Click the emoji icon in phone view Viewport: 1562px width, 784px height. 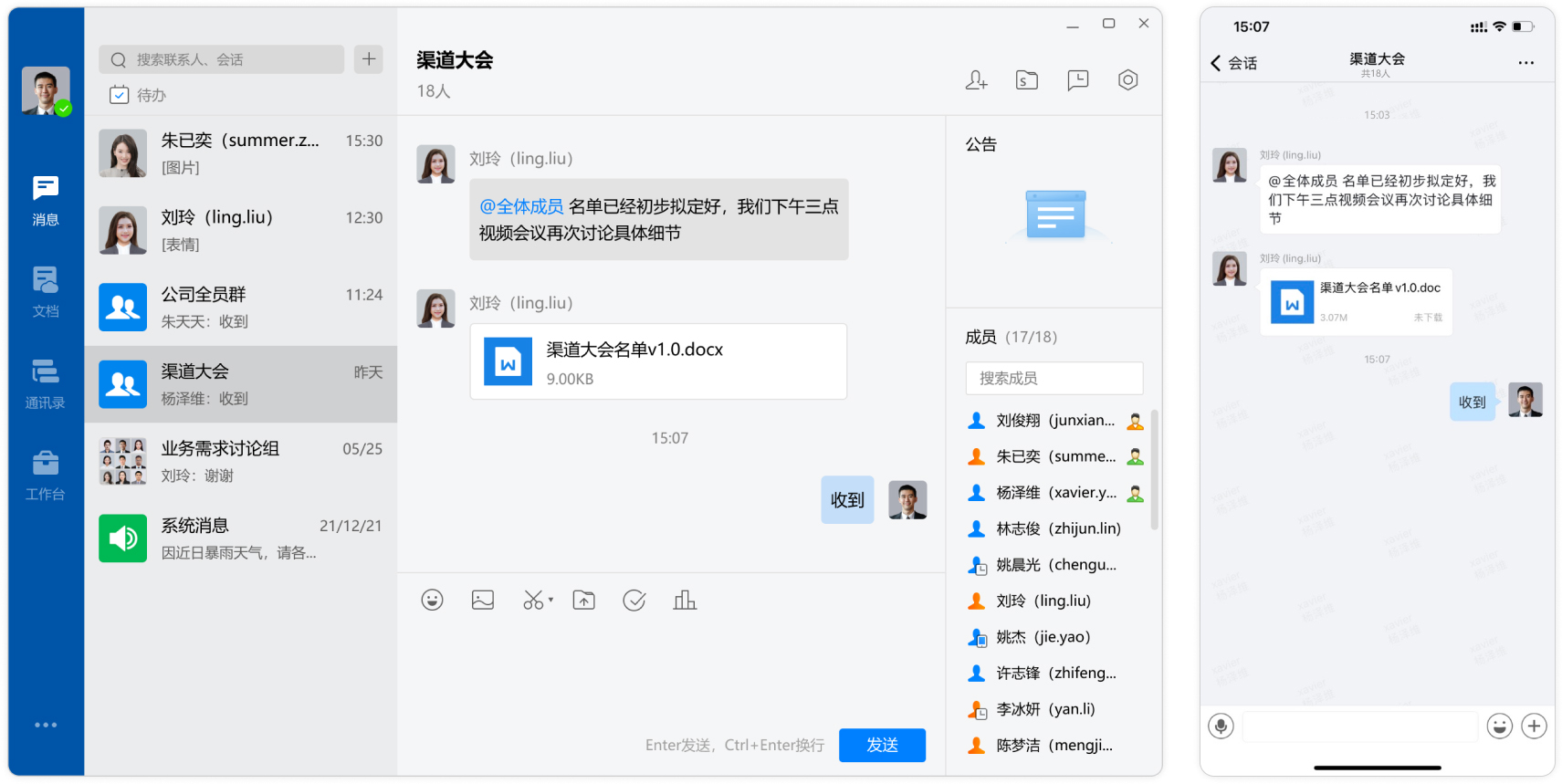click(1499, 726)
